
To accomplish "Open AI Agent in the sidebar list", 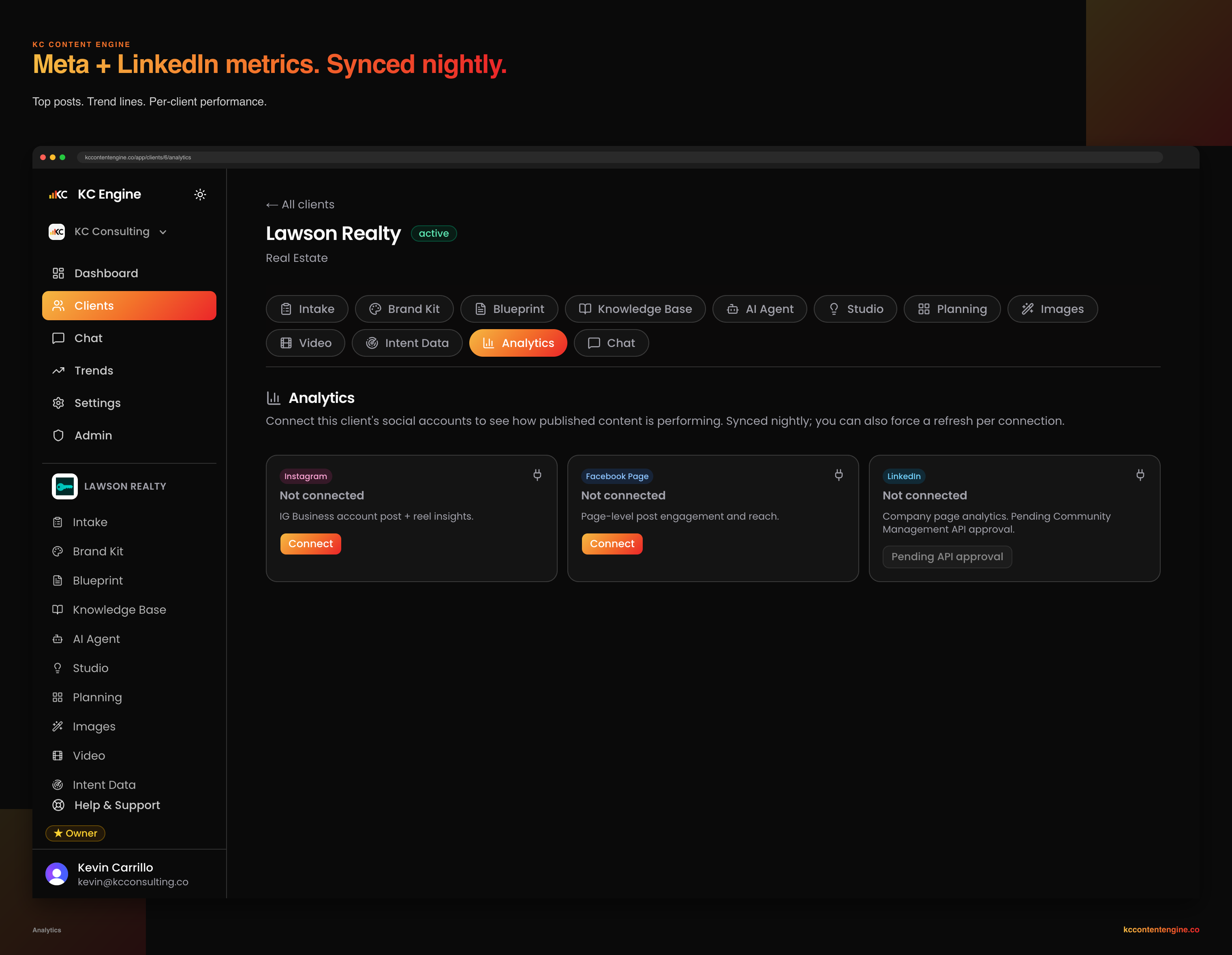I will point(129,639).
